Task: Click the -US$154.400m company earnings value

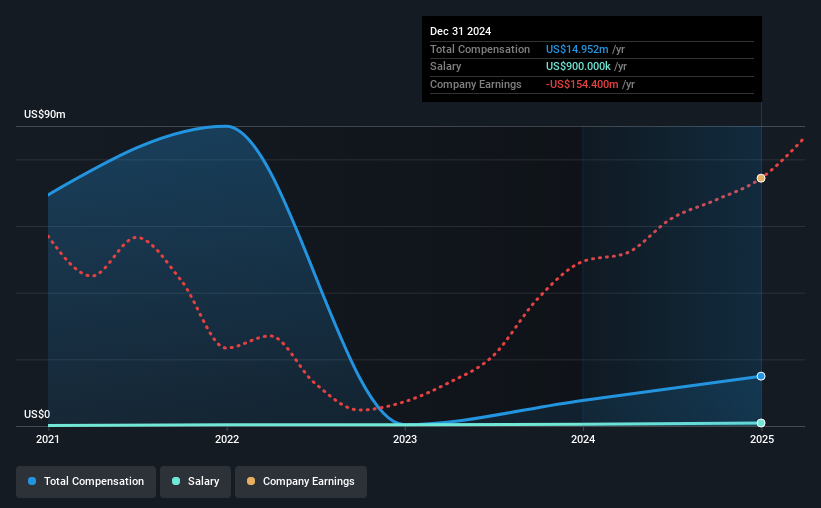Action: [x=582, y=84]
